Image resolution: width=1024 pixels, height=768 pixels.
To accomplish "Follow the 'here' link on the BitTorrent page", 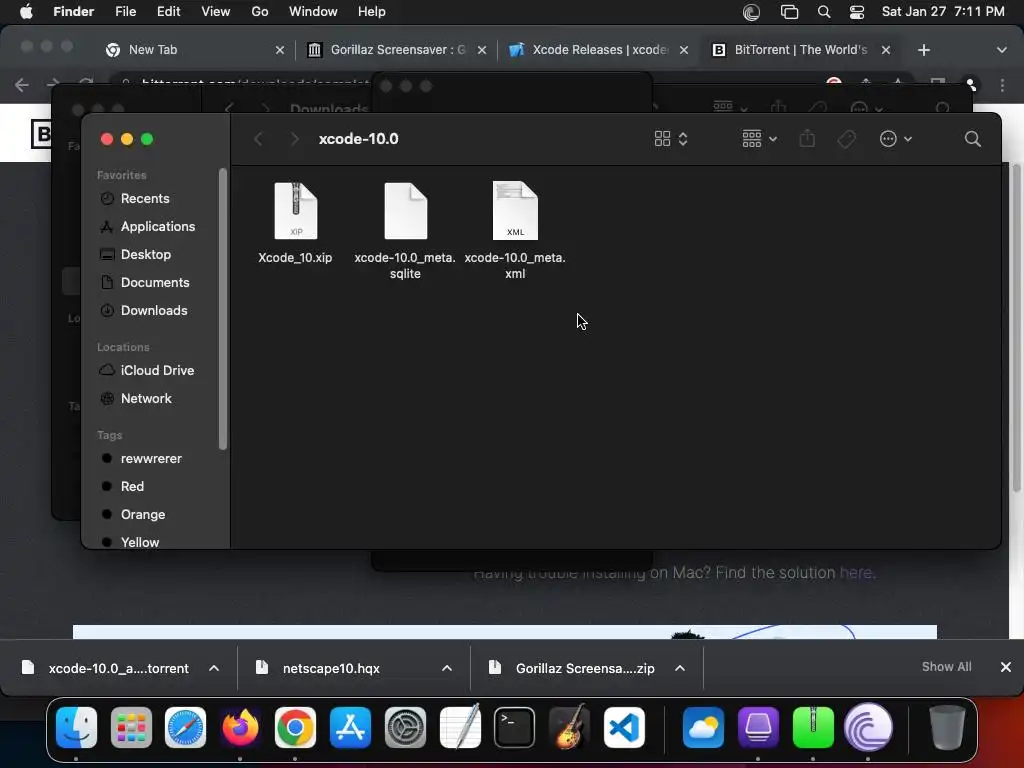I will (x=856, y=573).
